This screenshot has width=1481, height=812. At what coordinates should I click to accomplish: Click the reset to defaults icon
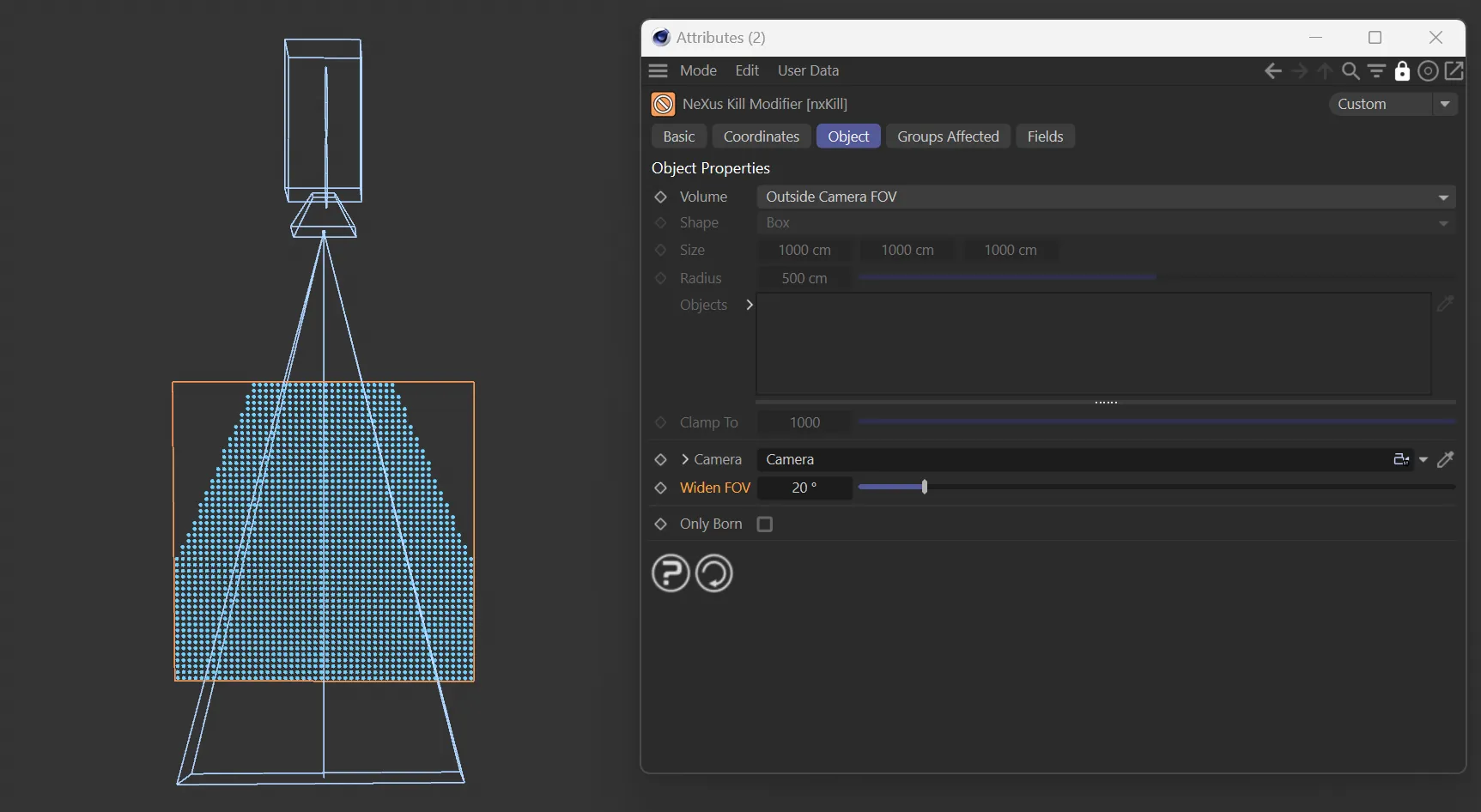pyautogui.click(x=714, y=573)
